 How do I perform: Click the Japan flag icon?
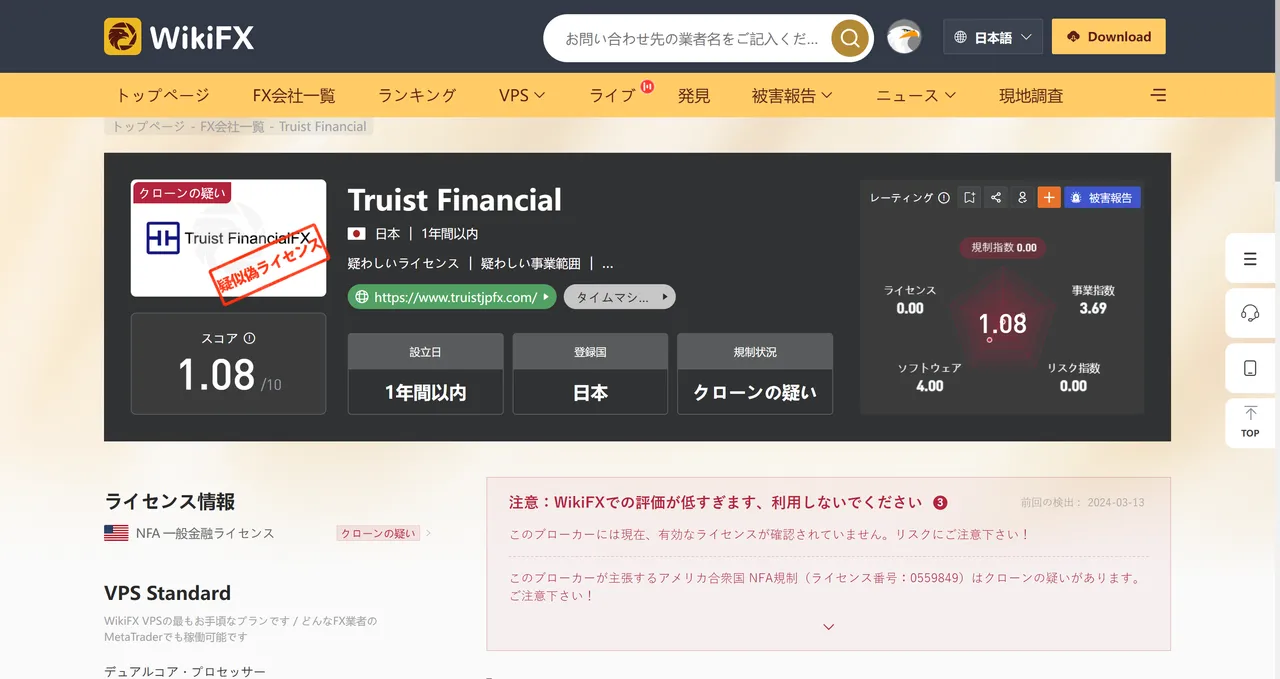point(356,233)
